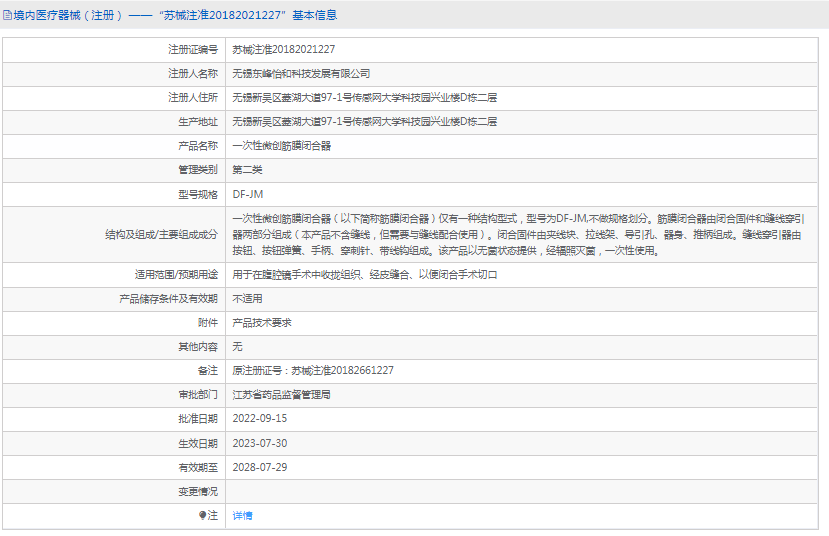Click the 备注 label

(208, 371)
